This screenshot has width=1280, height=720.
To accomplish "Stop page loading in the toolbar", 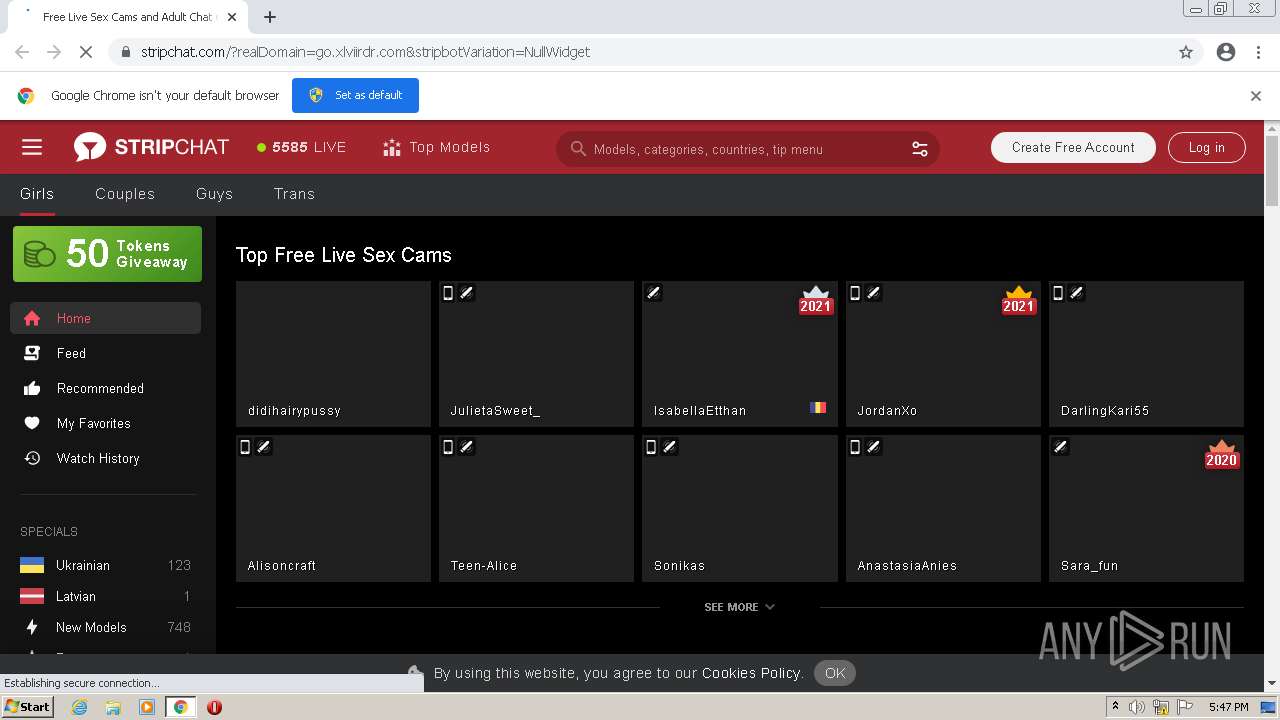I will (x=86, y=52).
